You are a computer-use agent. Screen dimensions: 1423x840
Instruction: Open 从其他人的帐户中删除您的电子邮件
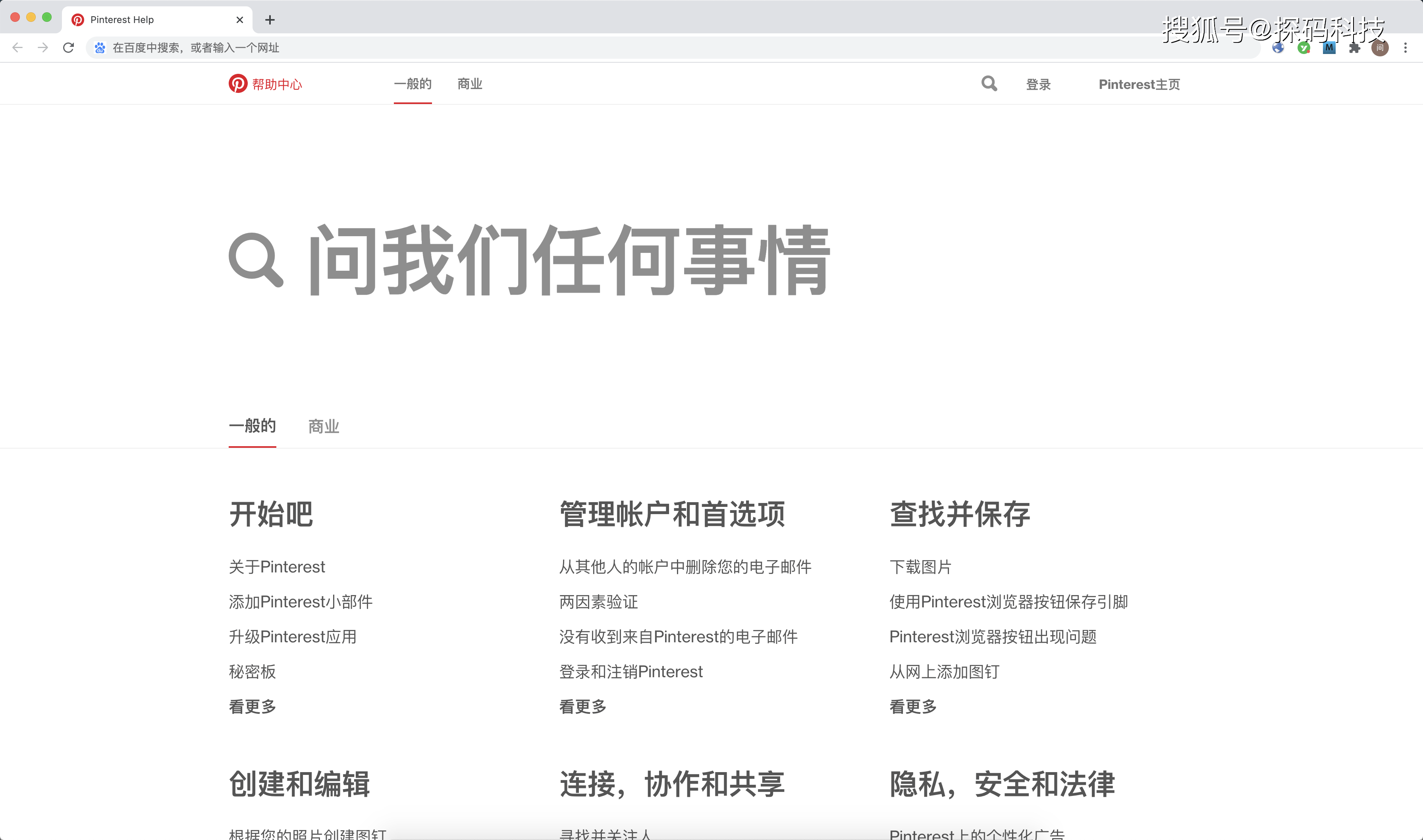(x=685, y=566)
